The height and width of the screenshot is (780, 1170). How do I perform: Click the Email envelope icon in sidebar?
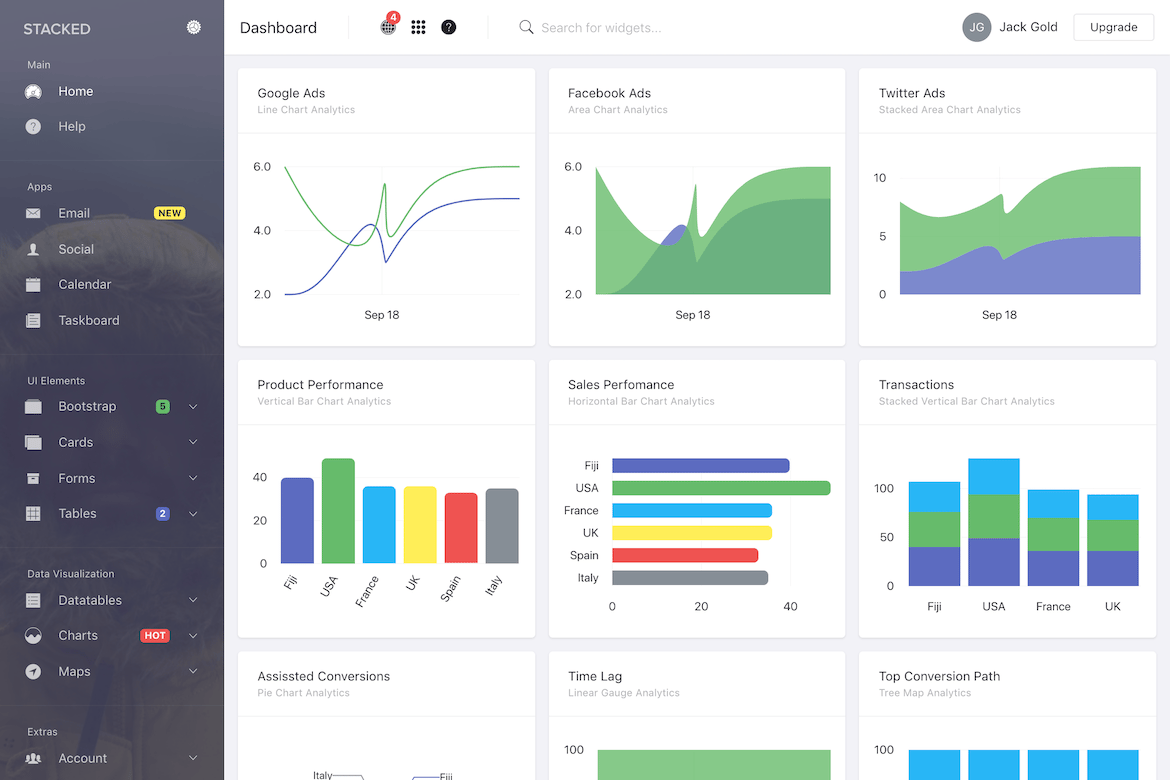[x=34, y=213]
